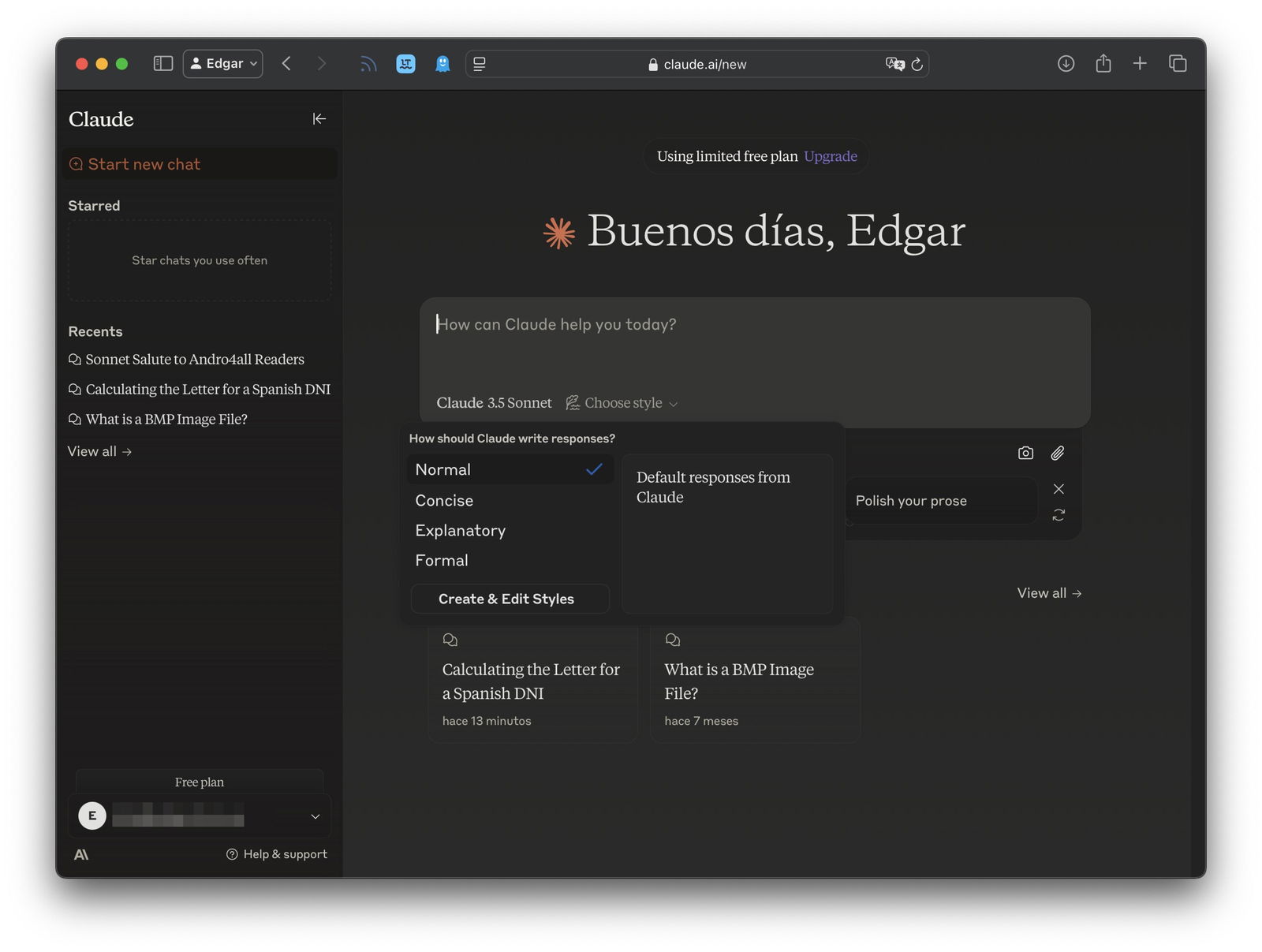Click the Upgrade link
This screenshot has width=1262, height=952.
click(831, 156)
